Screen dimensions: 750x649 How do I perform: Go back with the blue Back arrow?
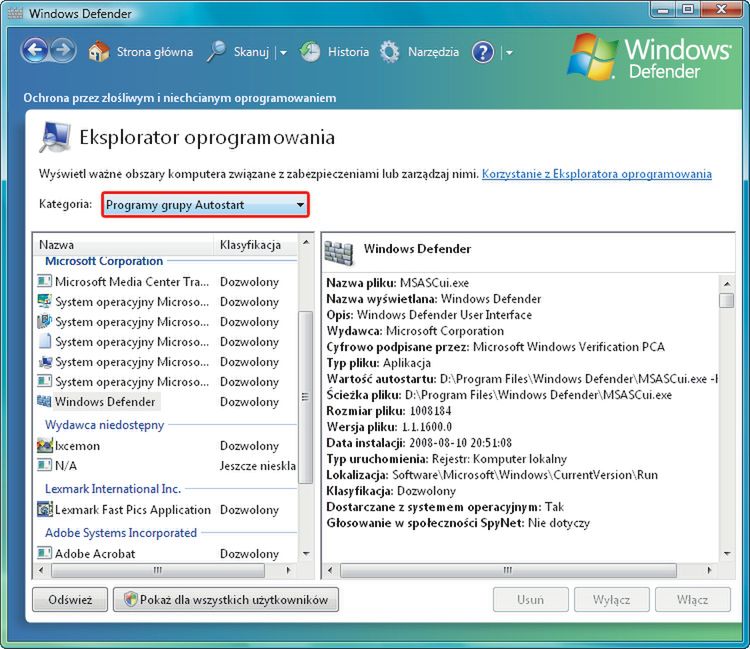[34, 50]
